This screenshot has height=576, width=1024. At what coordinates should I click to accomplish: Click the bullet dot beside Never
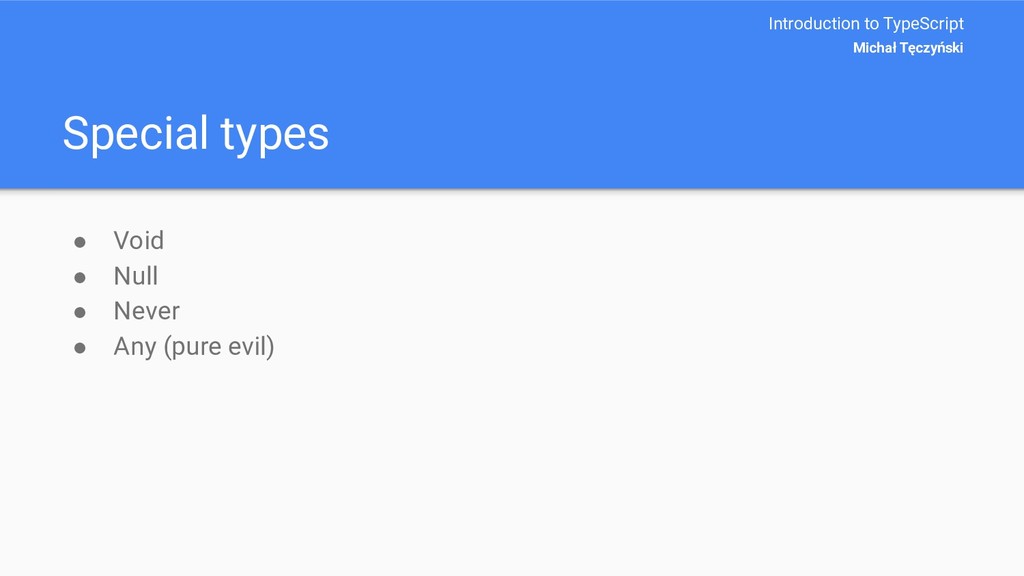click(80, 313)
